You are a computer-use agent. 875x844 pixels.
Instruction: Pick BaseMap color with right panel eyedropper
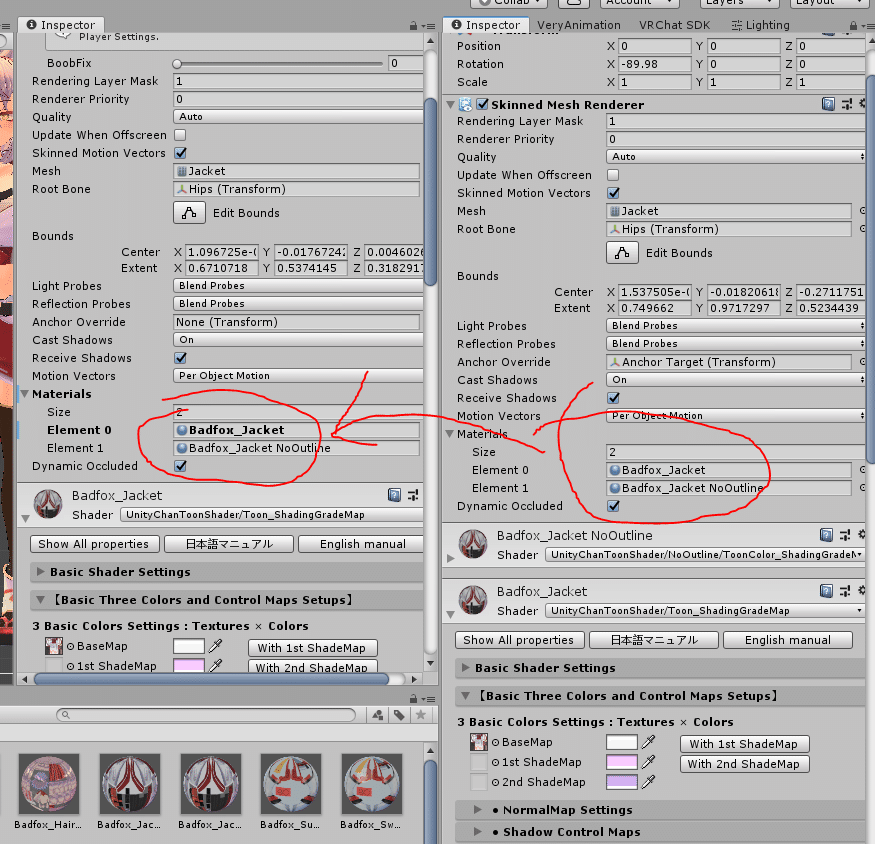click(648, 742)
